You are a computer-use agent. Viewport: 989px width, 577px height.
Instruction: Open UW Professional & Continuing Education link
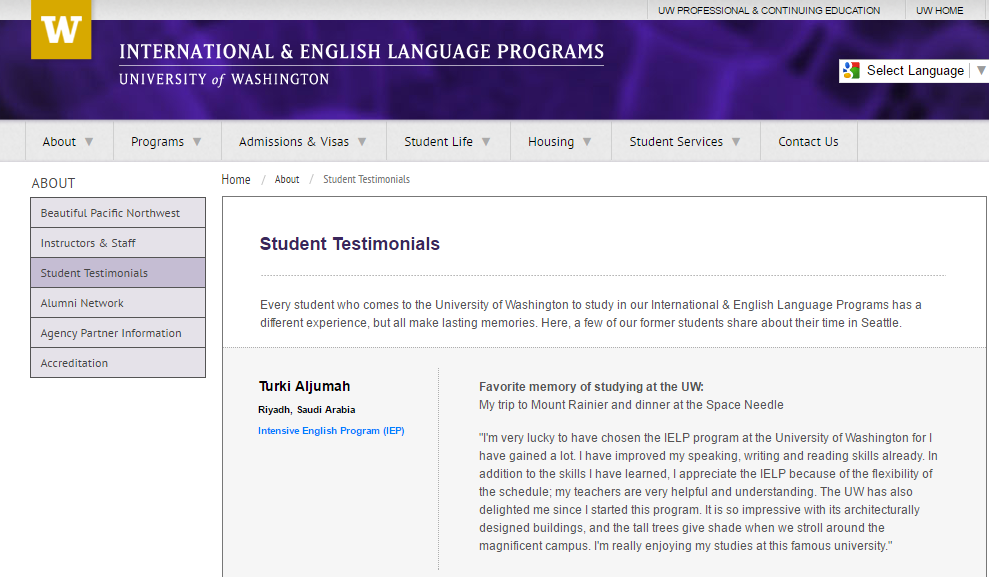[769, 11]
